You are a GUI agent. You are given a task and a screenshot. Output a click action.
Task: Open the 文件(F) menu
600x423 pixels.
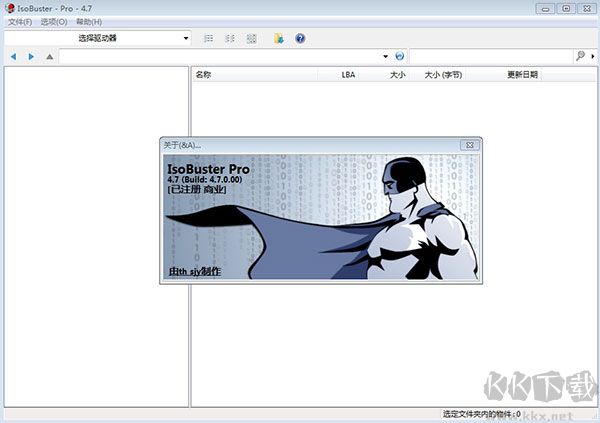(20, 22)
